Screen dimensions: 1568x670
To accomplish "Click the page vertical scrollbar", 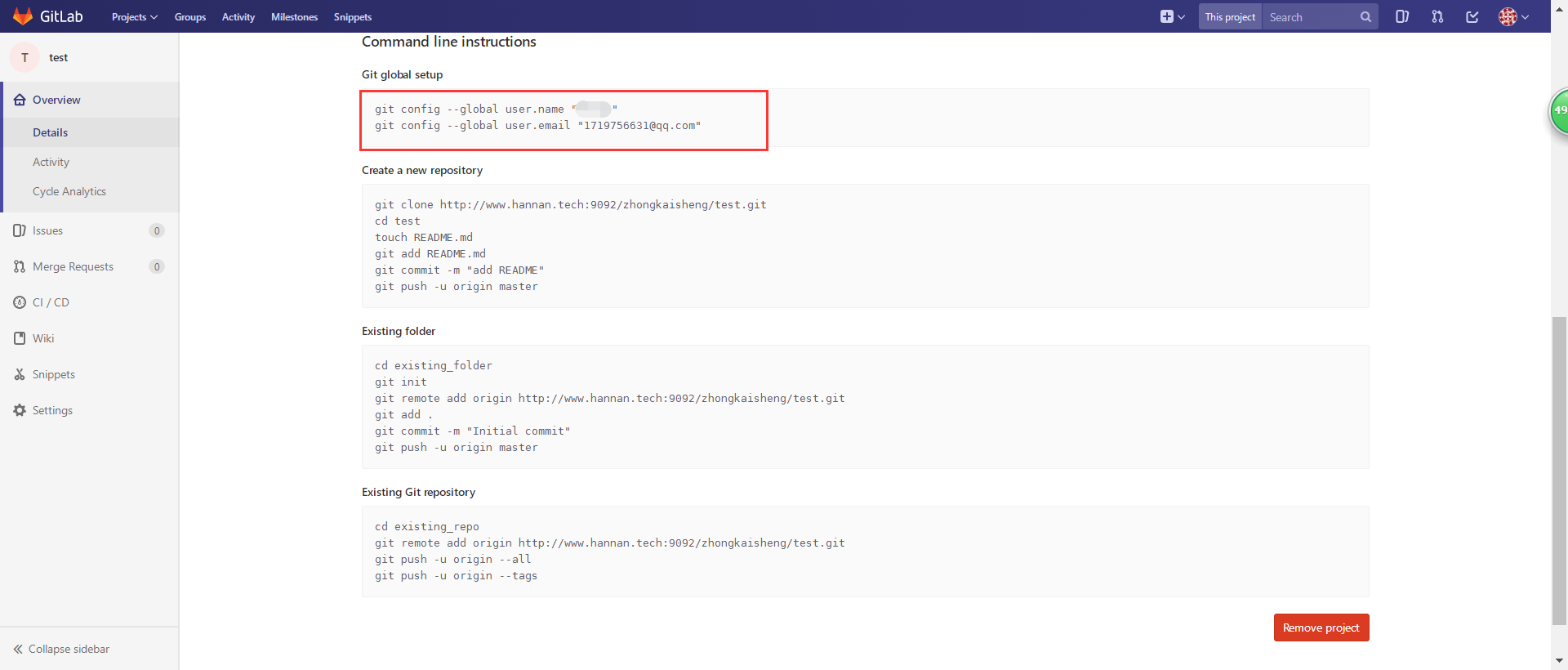I will 1559,470.
